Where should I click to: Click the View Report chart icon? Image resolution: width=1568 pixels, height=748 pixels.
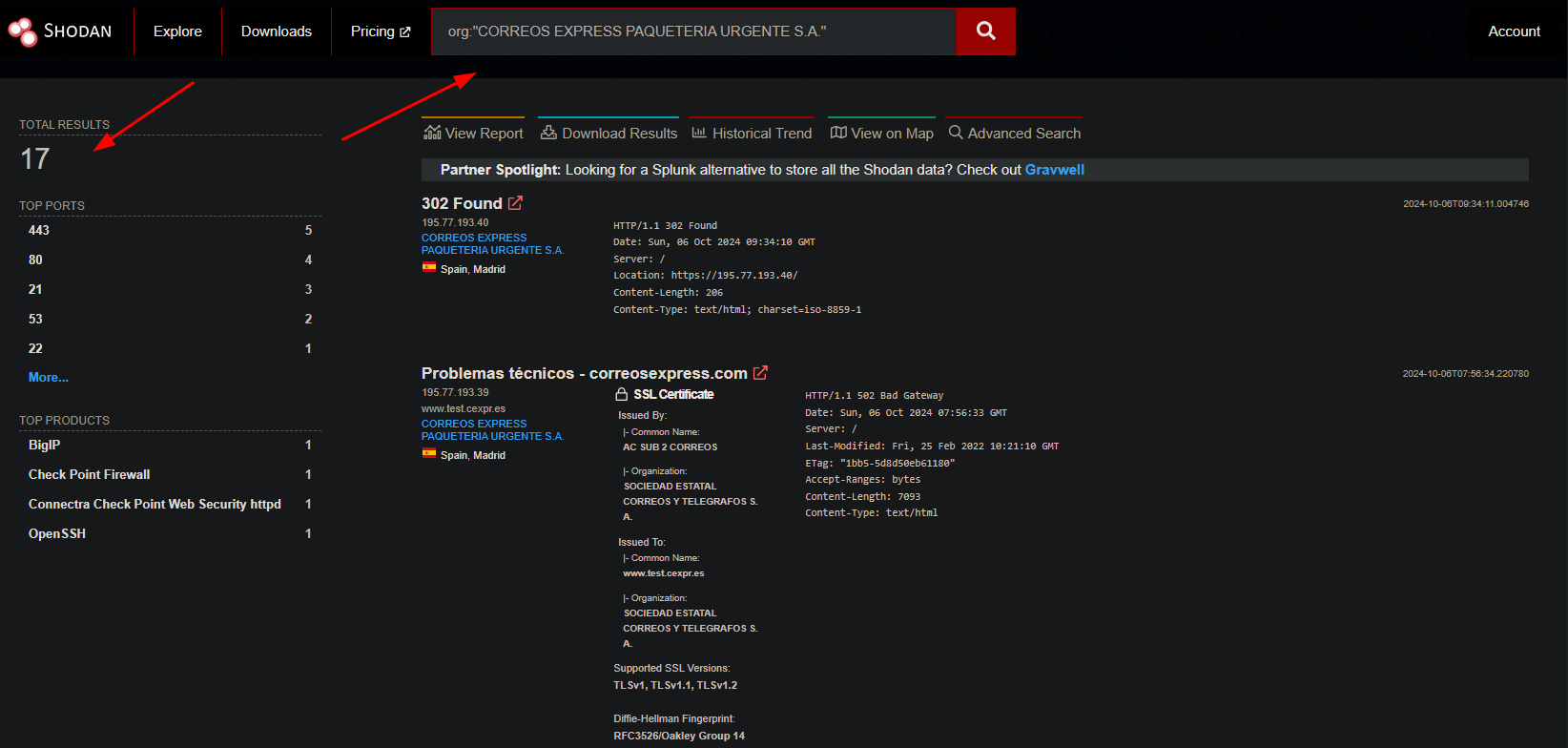click(x=432, y=133)
